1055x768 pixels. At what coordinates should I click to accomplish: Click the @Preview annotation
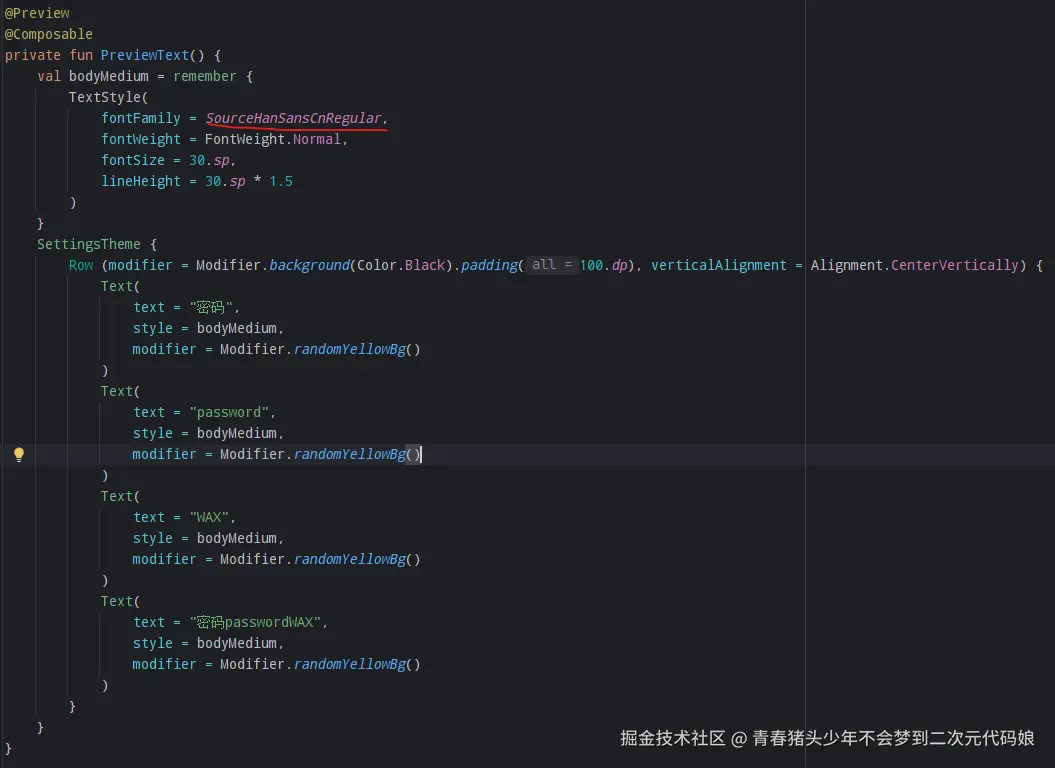pos(37,13)
